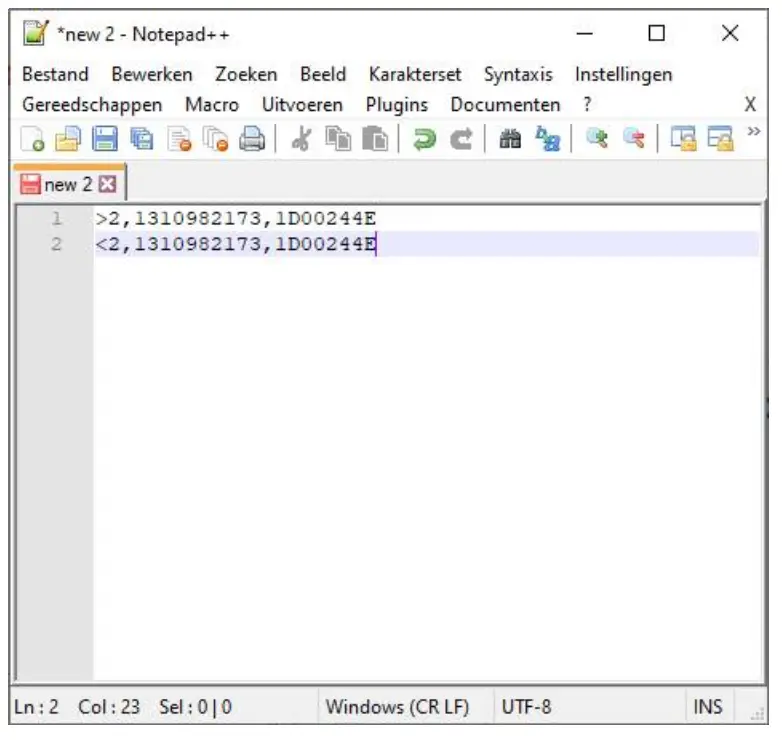Expand toolbar overflow chevron
This screenshot has width=782, height=740.
tap(754, 131)
